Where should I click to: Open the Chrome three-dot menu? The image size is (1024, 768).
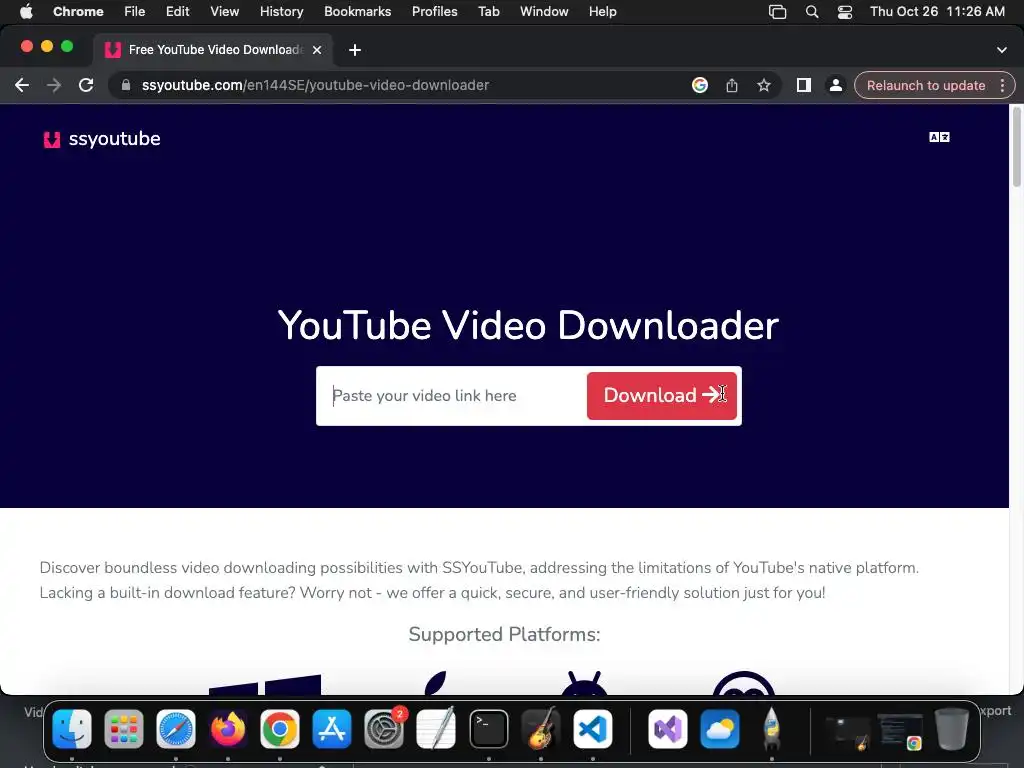(x=1002, y=86)
